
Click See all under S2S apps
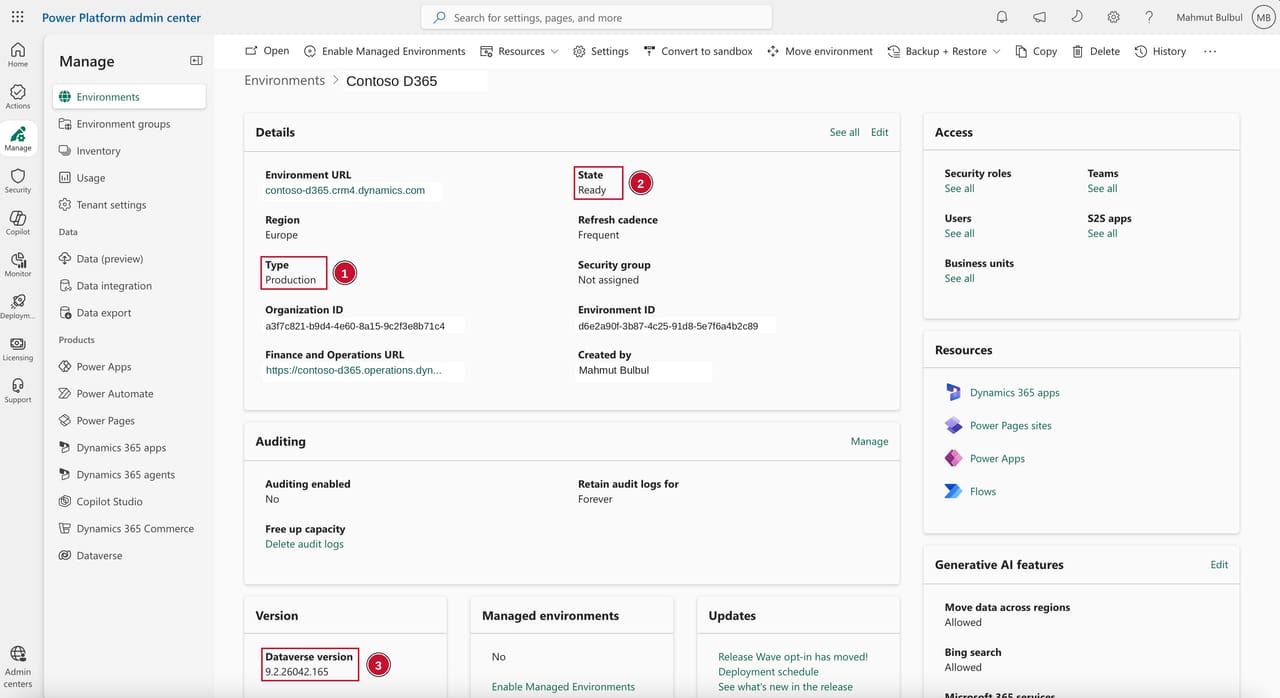pyautogui.click(x=1102, y=233)
